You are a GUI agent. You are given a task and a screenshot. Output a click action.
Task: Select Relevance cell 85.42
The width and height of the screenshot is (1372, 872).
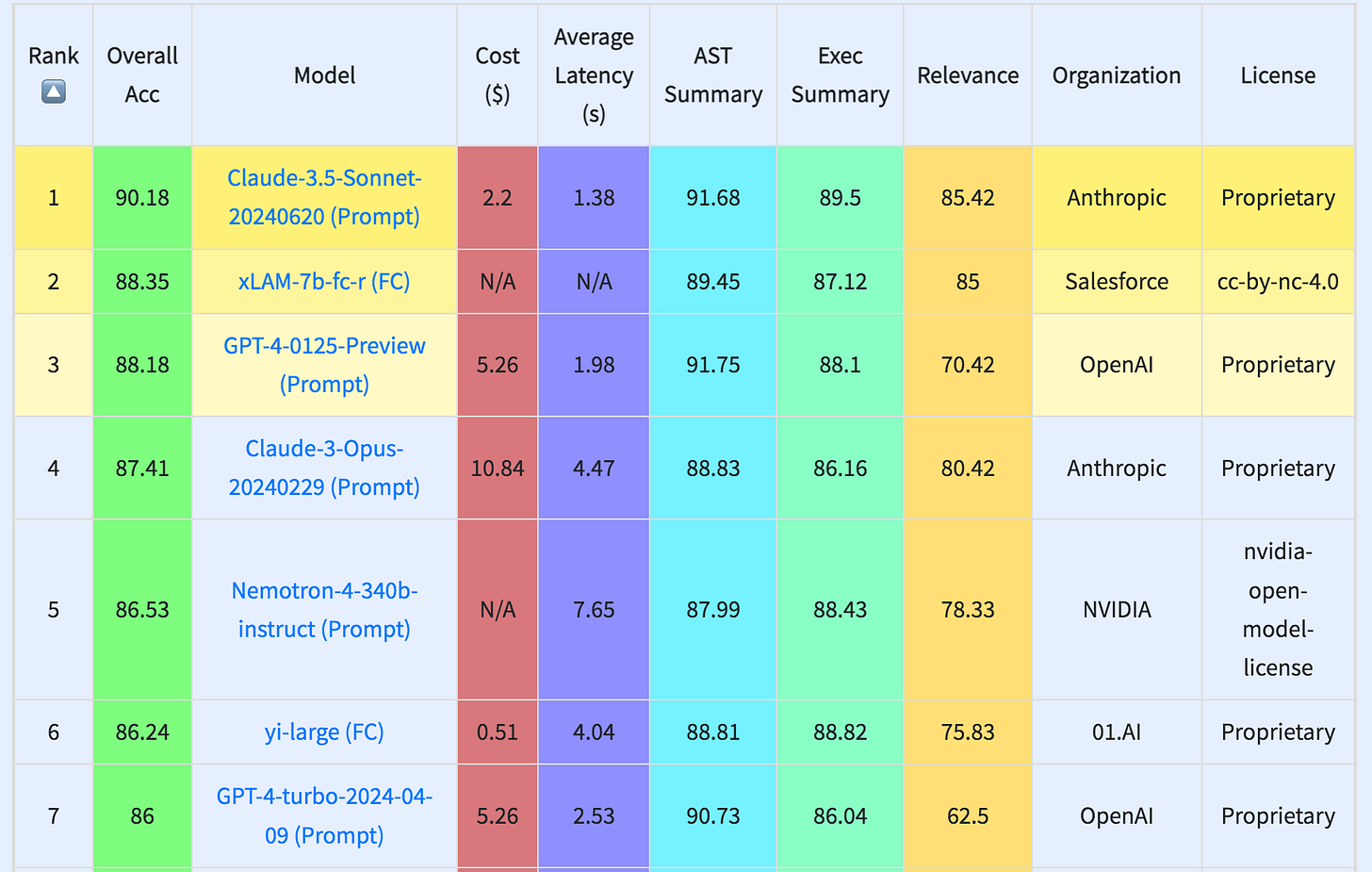tap(968, 197)
